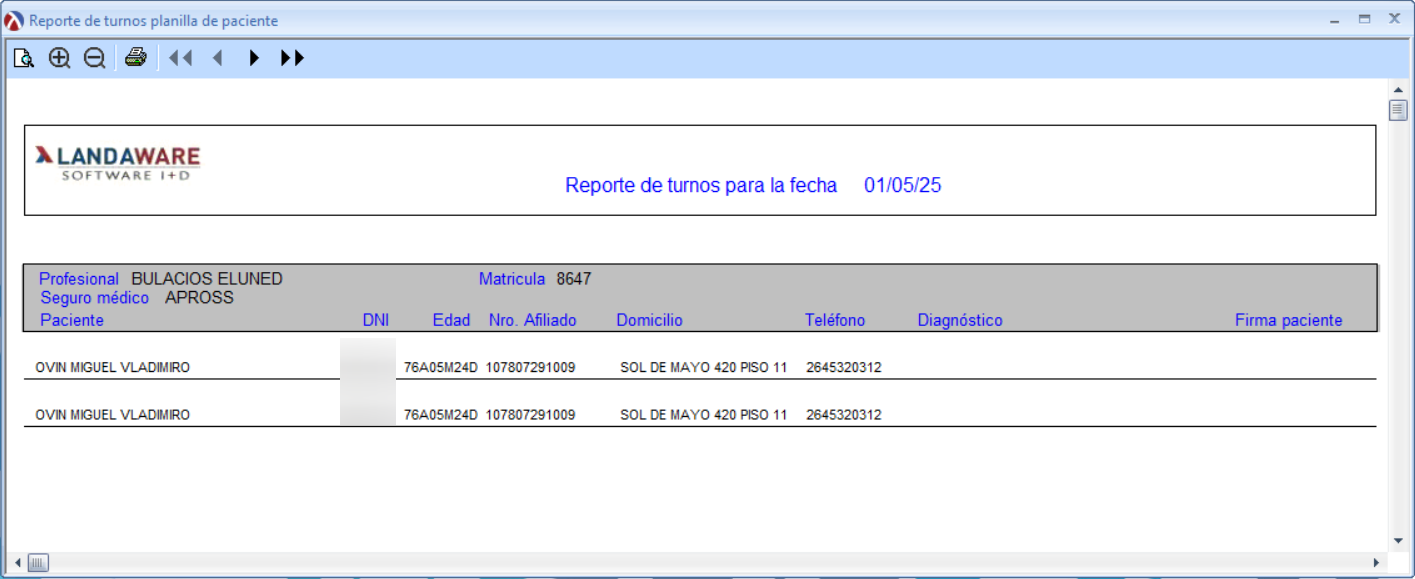The height and width of the screenshot is (579, 1415).
Task: Click the Paciente column header
Action: click(x=72, y=320)
